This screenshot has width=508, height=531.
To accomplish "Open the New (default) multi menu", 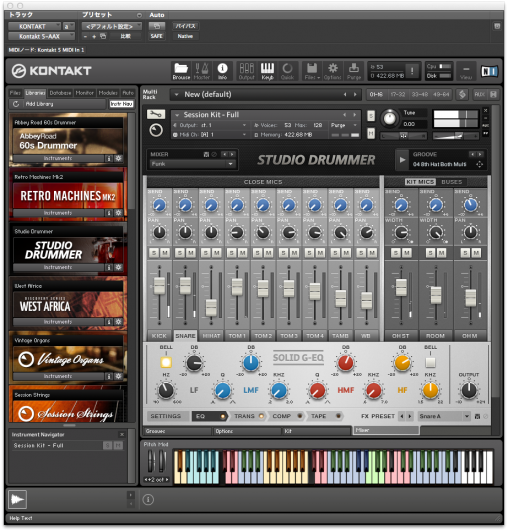I will pyautogui.click(x=265, y=94).
